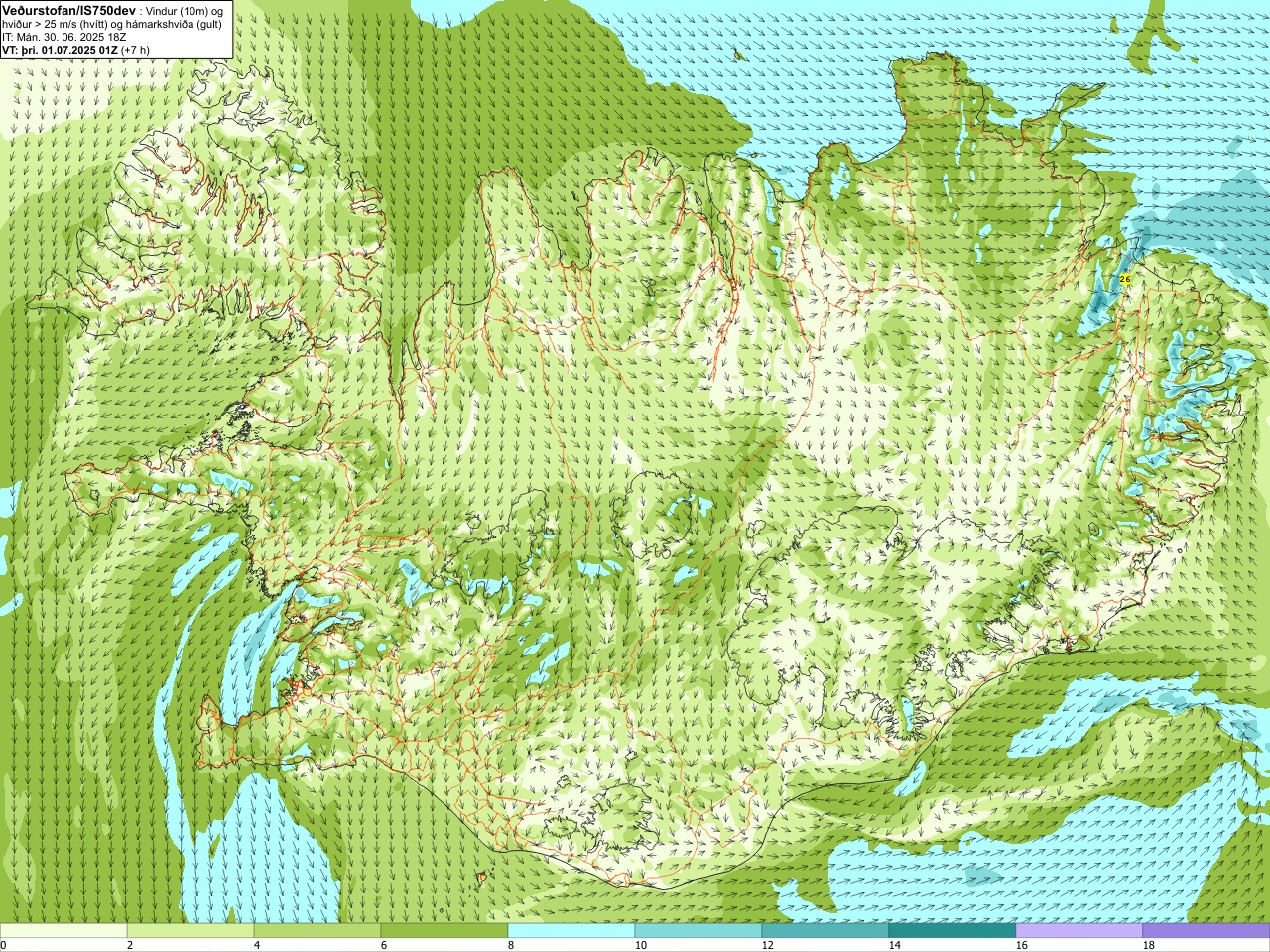Click the 'VT: þri. 01.07.2025 01Z' valid time

tap(60, 50)
